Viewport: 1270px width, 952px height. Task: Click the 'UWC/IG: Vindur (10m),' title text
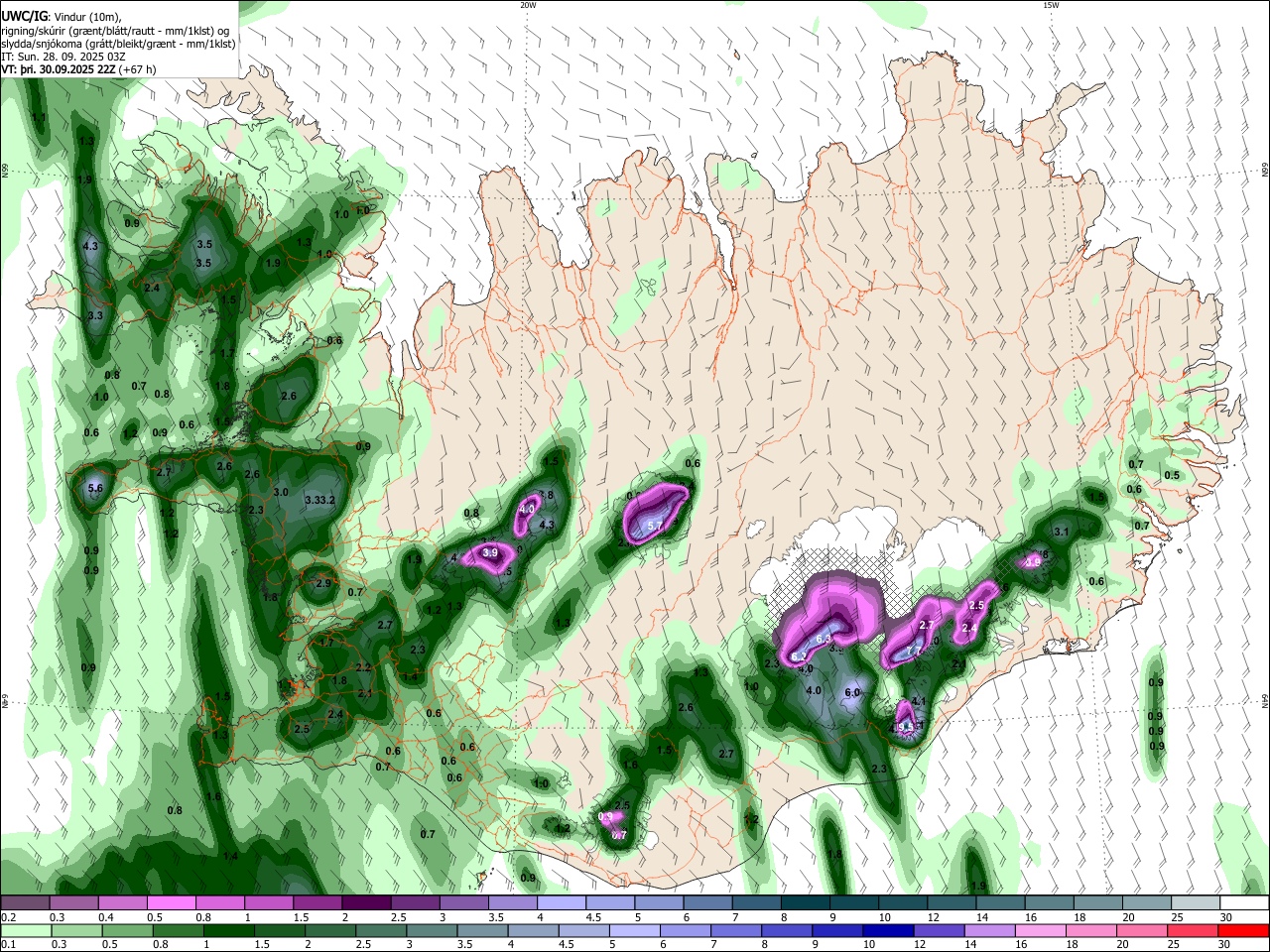coord(61,16)
